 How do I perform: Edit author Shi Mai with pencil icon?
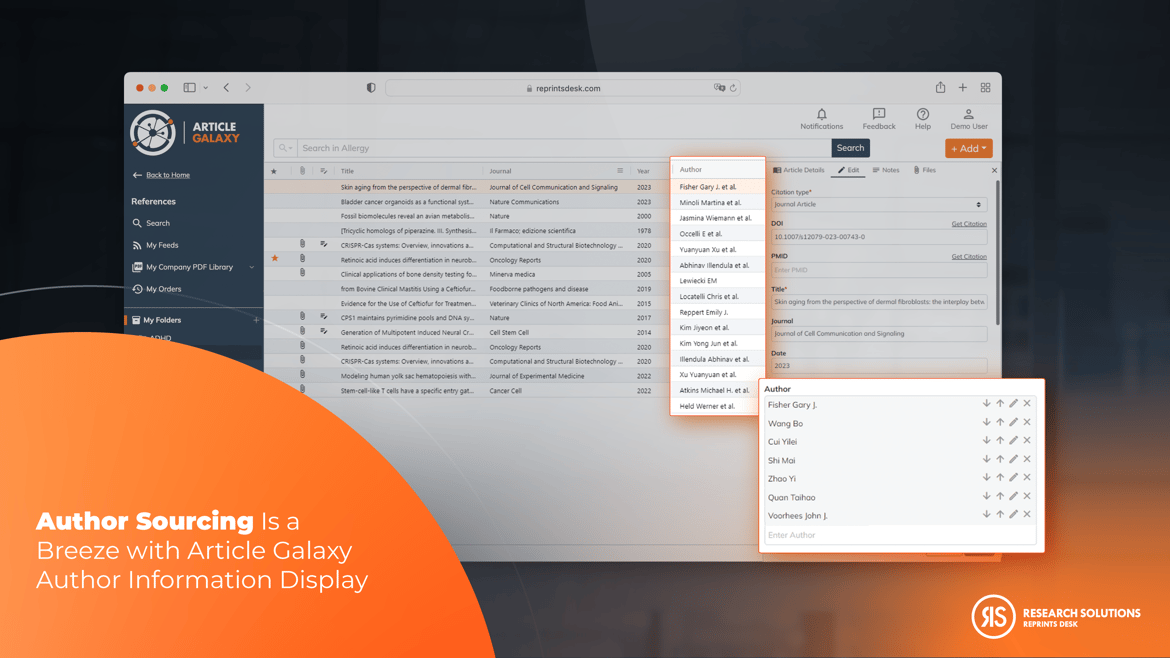pyautogui.click(x=1013, y=460)
